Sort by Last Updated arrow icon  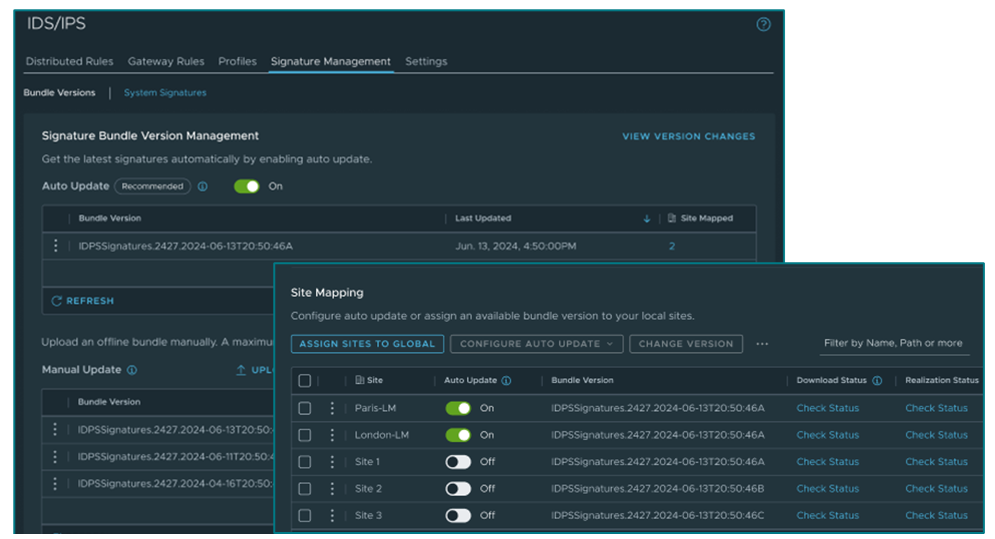647,218
